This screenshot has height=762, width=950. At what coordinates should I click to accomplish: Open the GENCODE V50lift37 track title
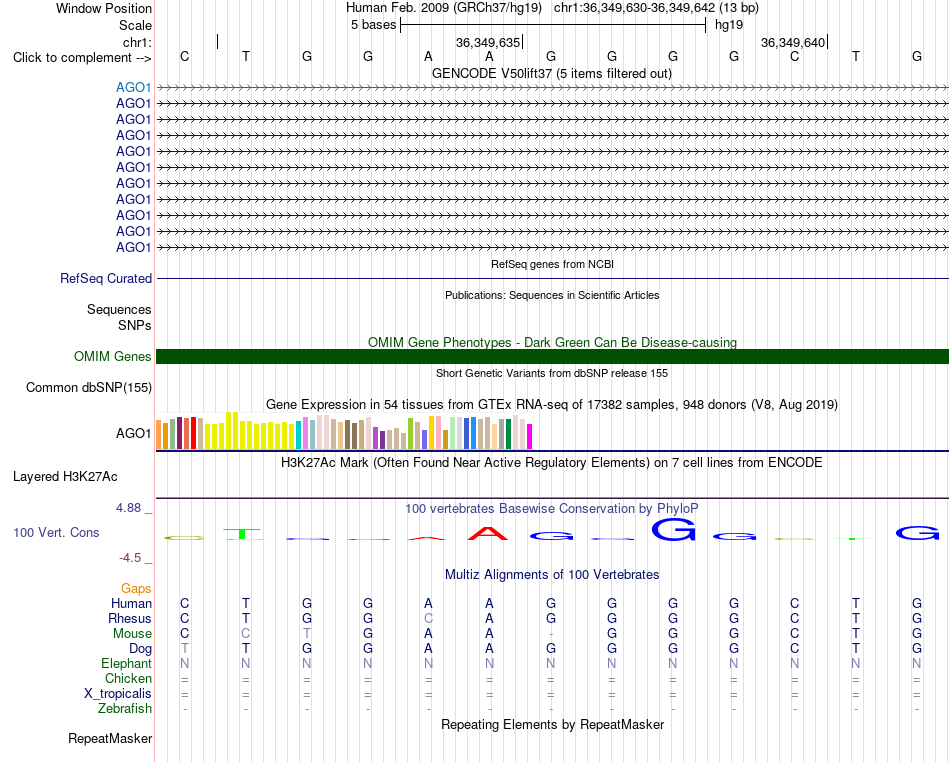[x=552, y=73]
